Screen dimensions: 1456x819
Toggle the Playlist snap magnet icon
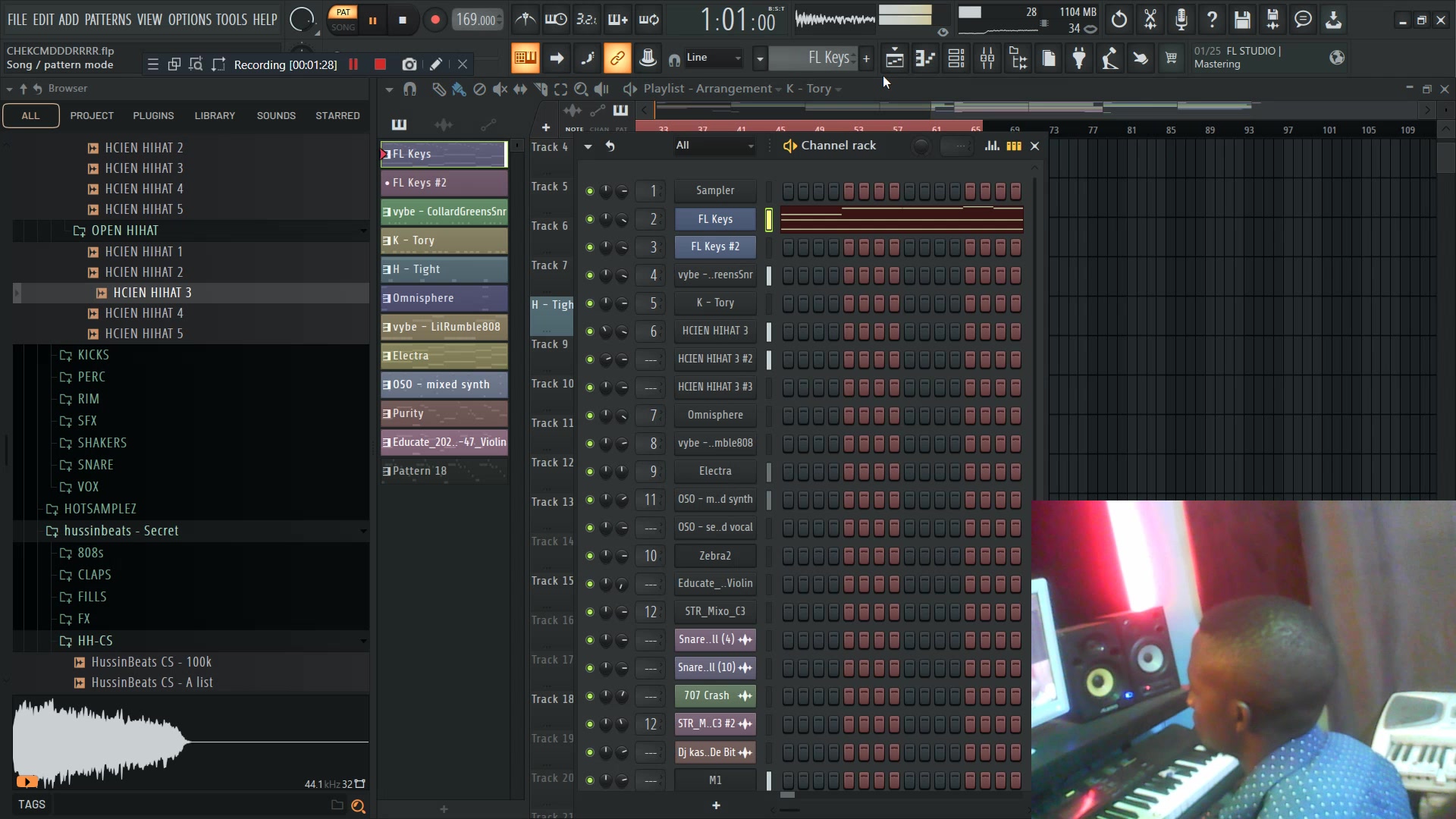coord(409,89)
